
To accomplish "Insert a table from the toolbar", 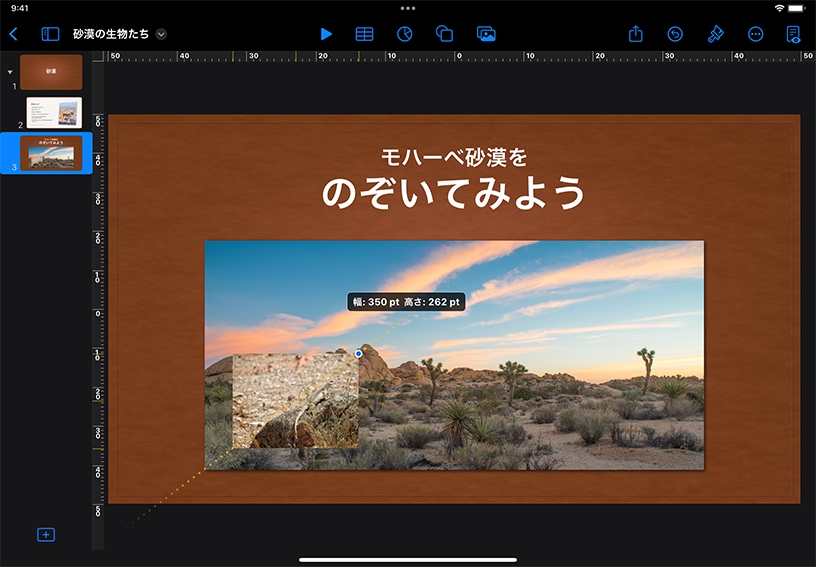I will [x=365, y=34].
